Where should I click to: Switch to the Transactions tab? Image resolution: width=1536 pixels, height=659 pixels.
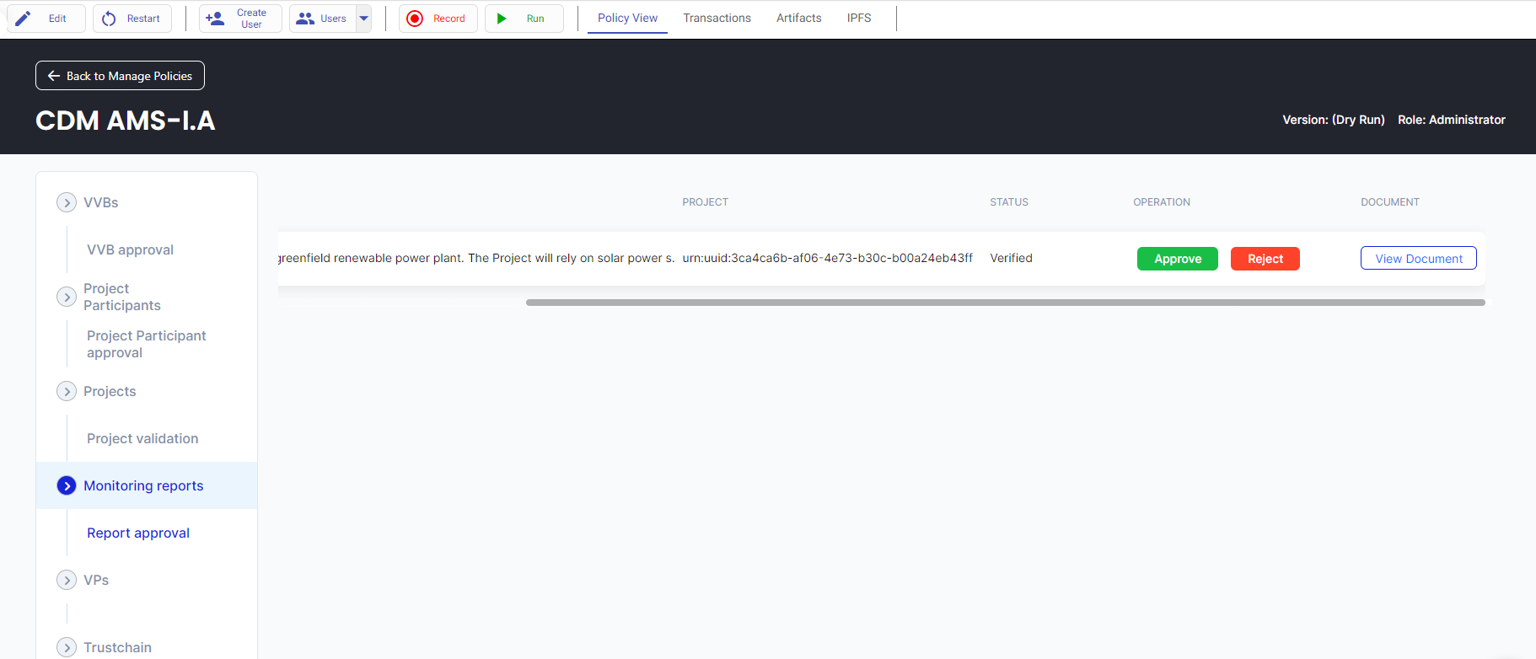pos(717,18)
